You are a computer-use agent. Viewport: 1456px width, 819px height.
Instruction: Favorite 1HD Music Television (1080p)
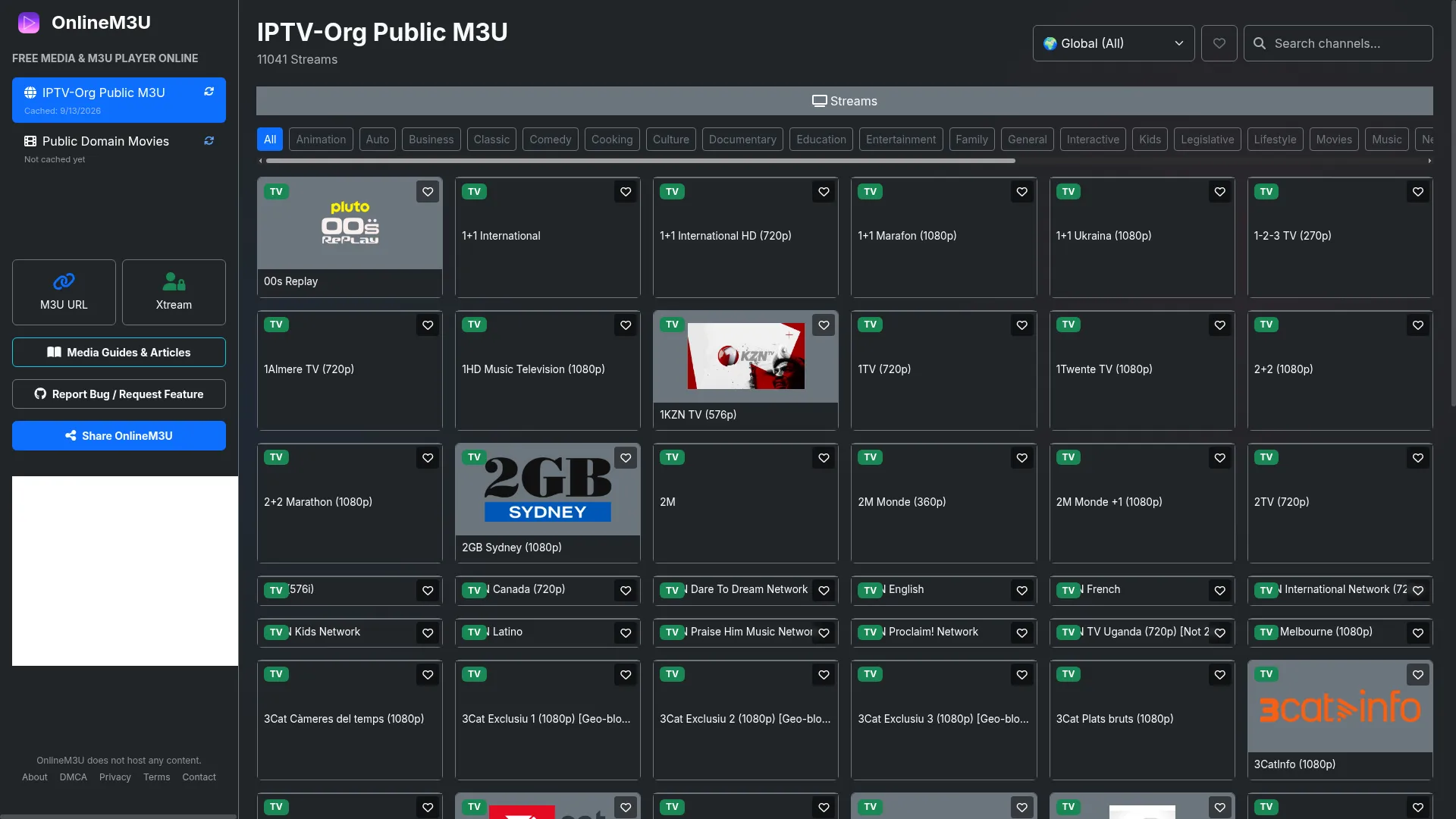click(x=626, y=325)
